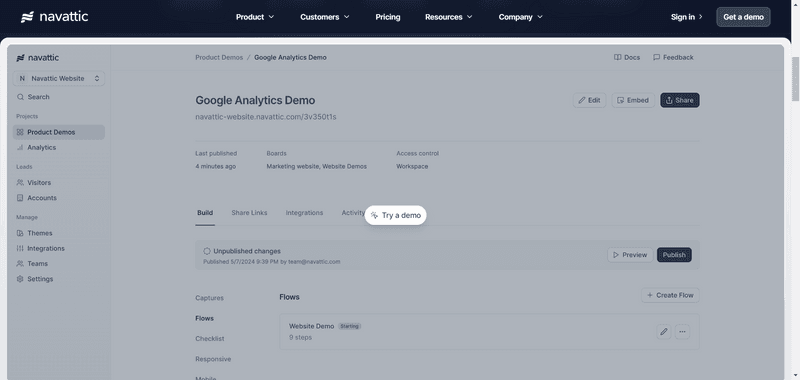Image resolution: width=800 pixels, height=380 pixels.
Task: Click the Navattic logo in app sidebar
Action: pos(38,58)
